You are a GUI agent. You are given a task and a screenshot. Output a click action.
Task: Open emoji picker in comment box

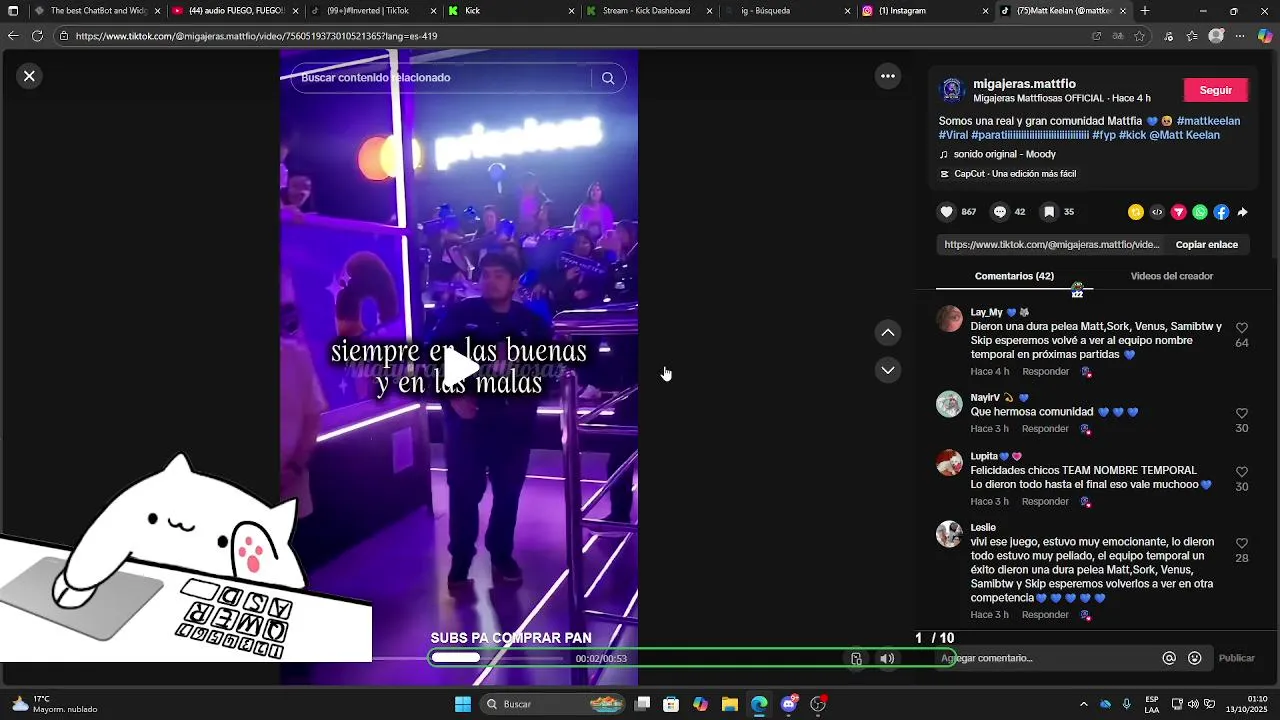[1194, 658]
